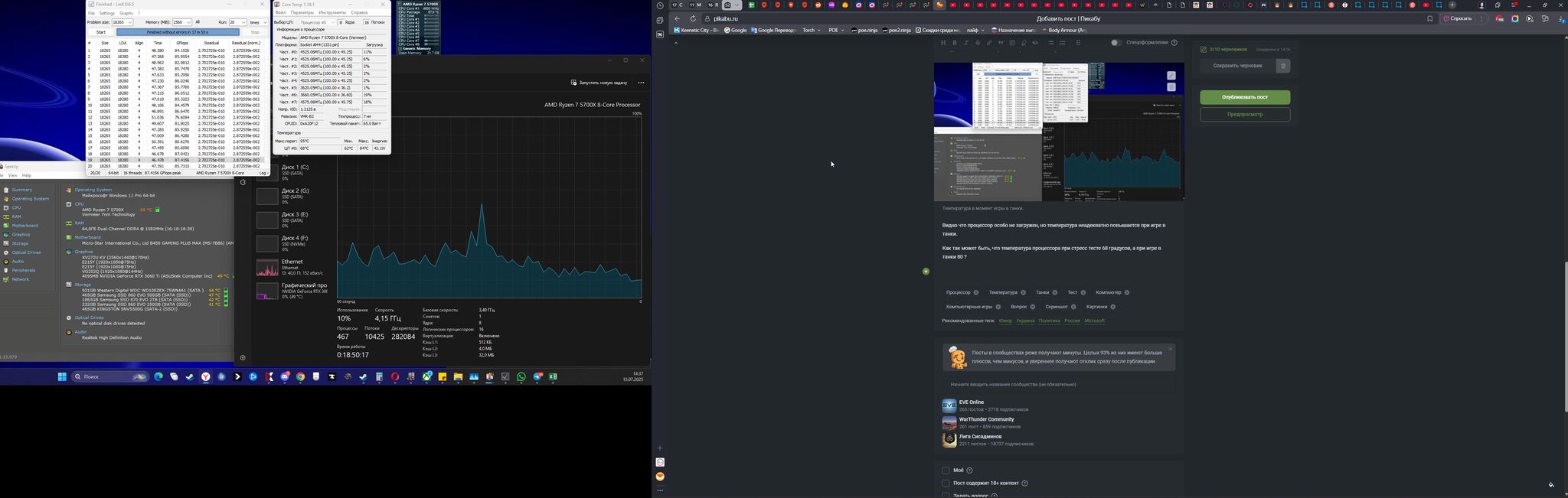Click the community name input field
The width and height of the screenshot is (1568, 498).
click(1060, 384)
